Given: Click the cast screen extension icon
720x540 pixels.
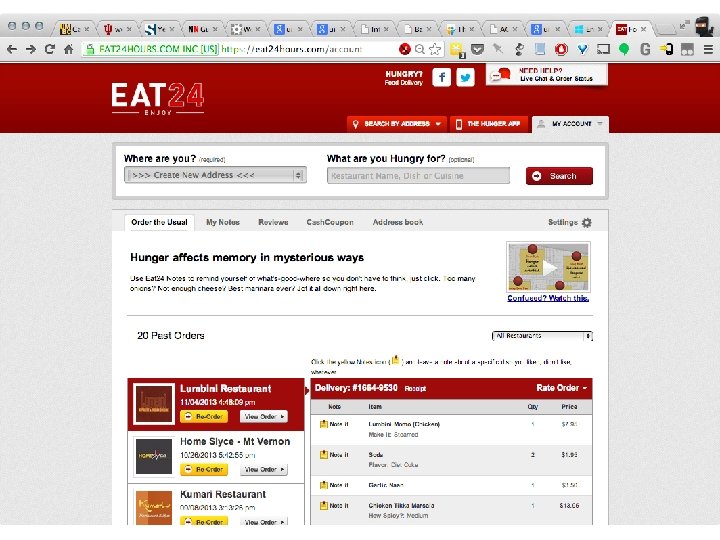Looking at the screenshot, I should click(603, 49).
